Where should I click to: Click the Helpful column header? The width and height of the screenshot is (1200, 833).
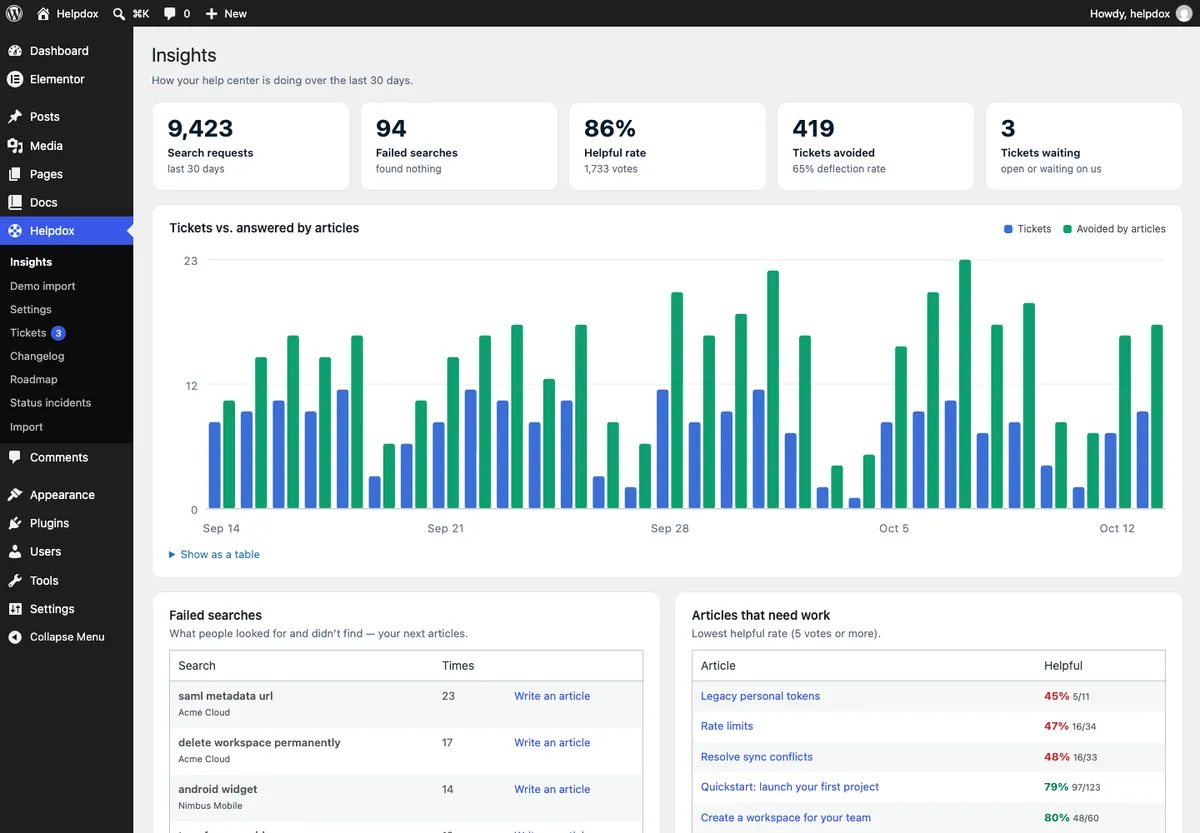point(1063,666)
